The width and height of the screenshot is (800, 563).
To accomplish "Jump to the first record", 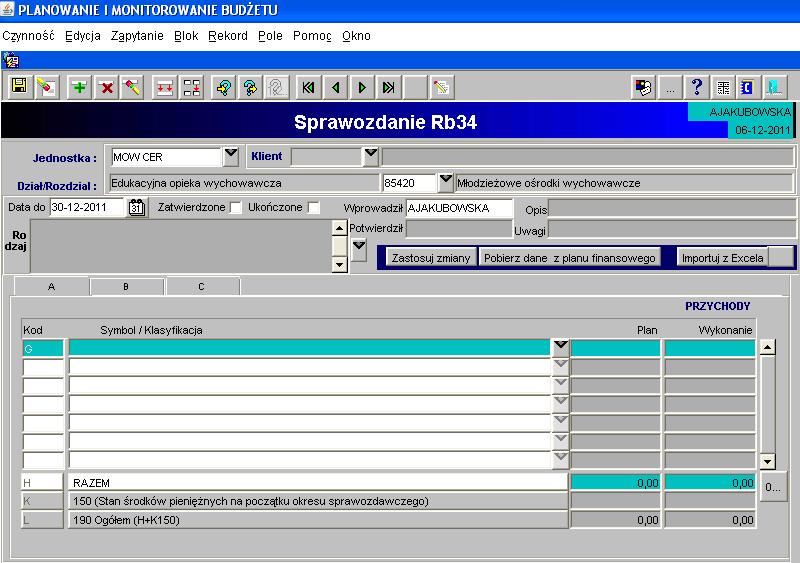I will 308,87.
